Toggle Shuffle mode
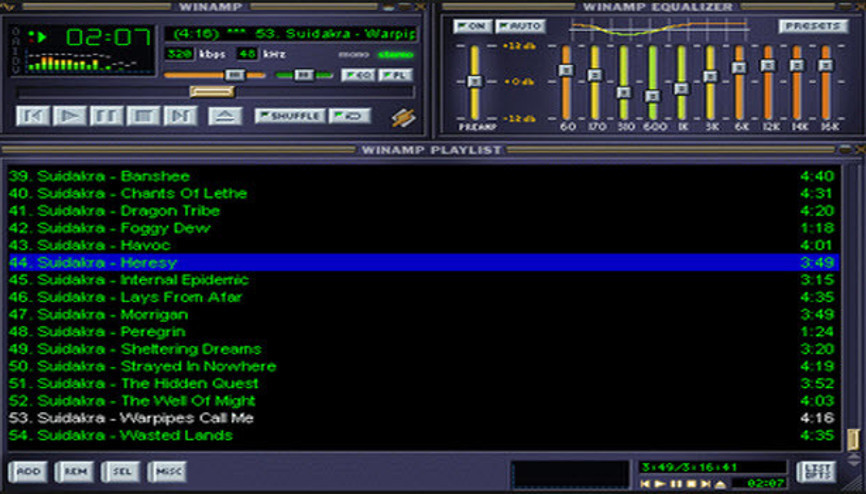This screenshot has width=866, height=494. click(290, 116)
